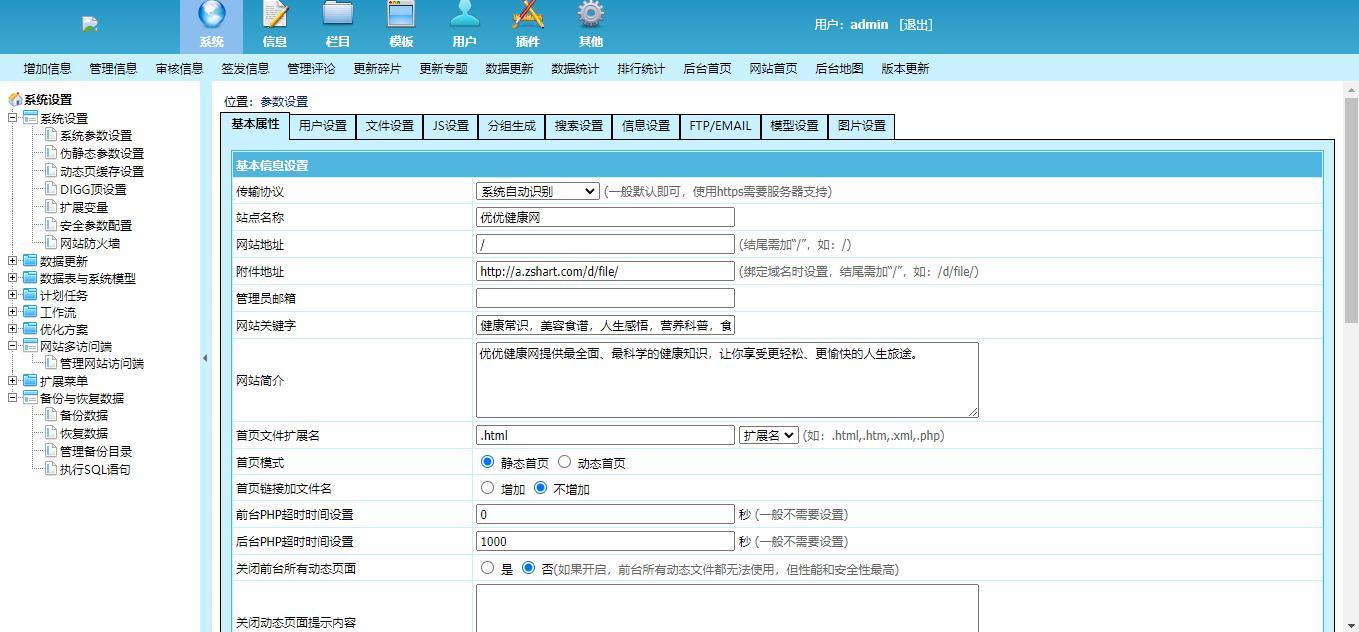Collapse the 备份与恢复数据 tree node
Screen dimensions: 1359x632
coord(13,398)
